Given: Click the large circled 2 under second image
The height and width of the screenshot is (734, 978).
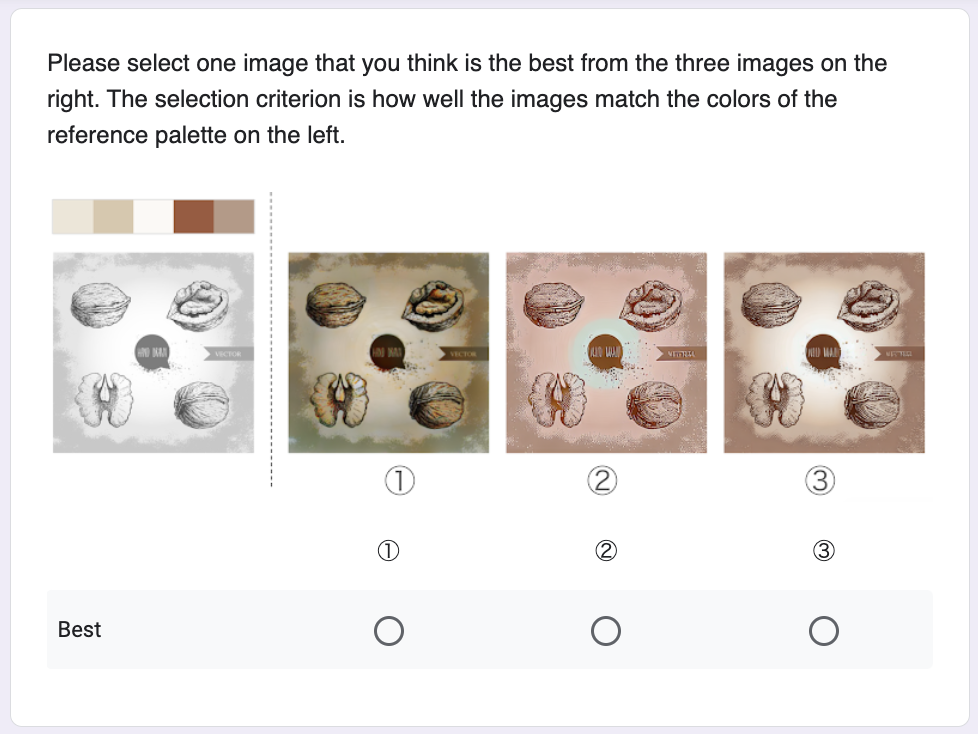Looking at the screenshot, I should (x=602, y=482).
